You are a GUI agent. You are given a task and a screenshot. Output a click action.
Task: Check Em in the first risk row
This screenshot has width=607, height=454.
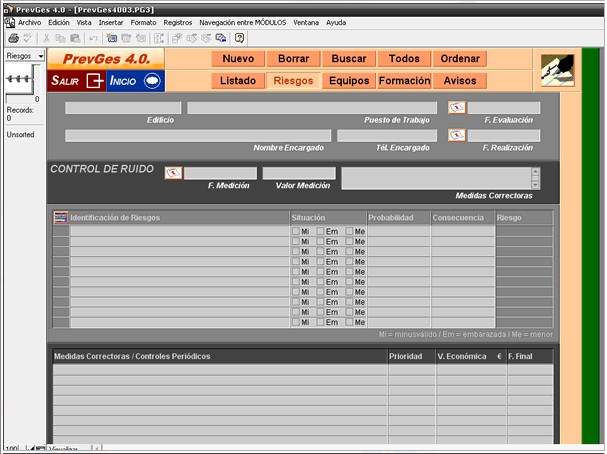pos(321,231)
